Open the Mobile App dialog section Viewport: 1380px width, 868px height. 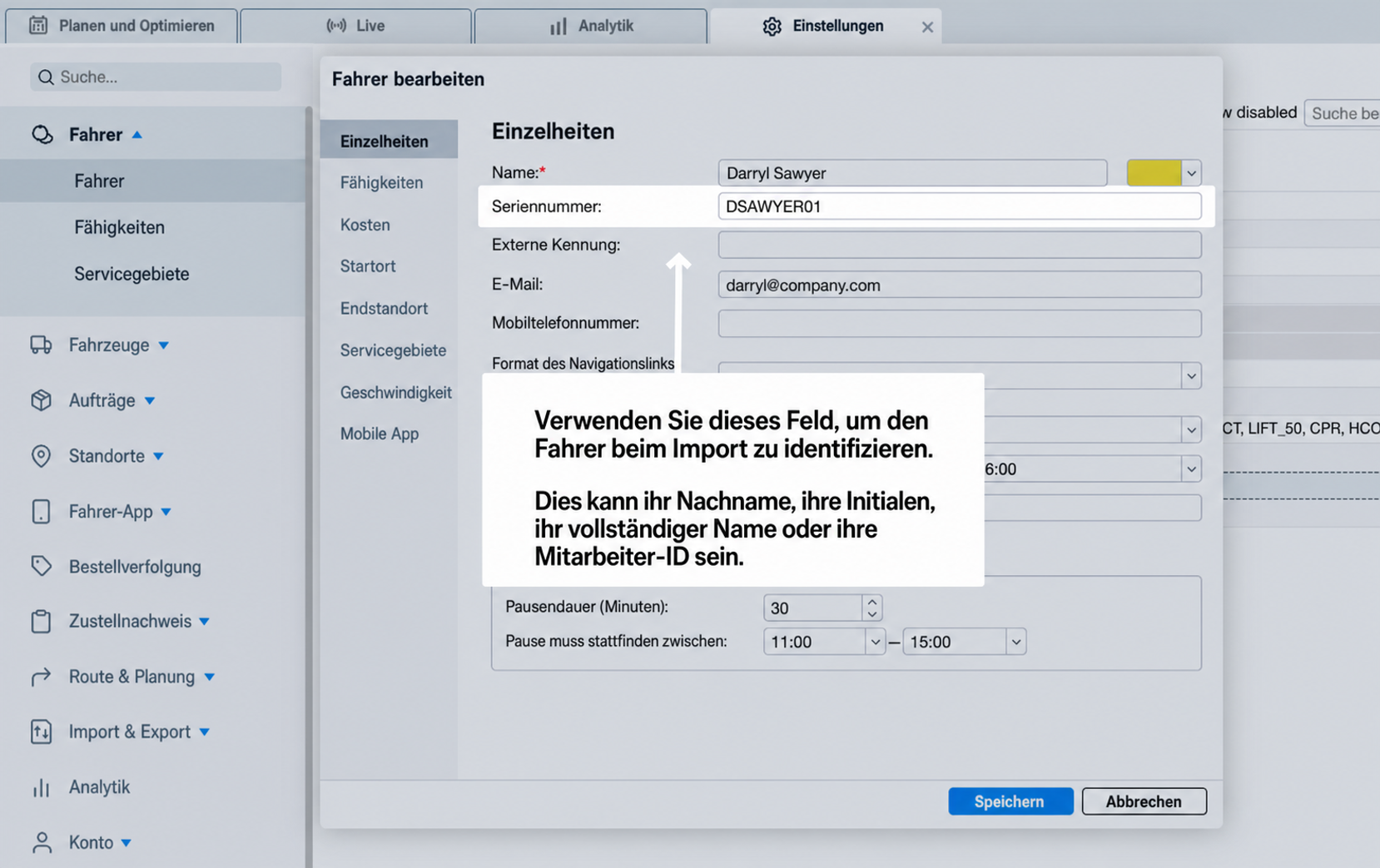click(380, 434)
